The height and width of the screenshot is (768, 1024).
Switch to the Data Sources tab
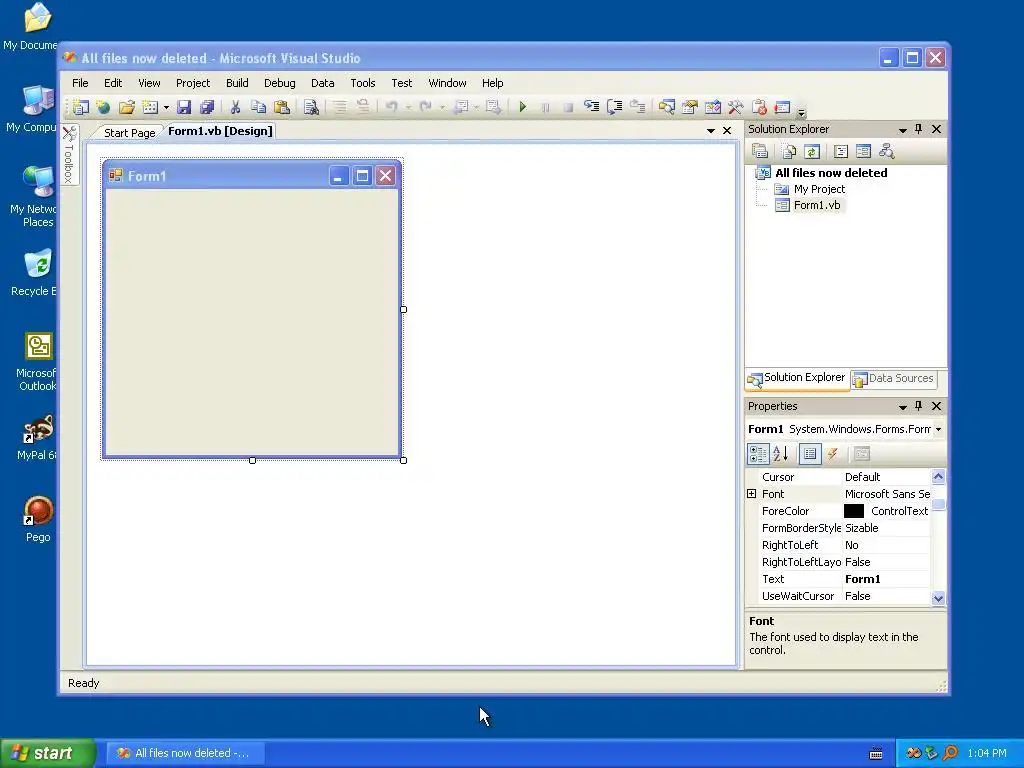click(x=893, y=379)
